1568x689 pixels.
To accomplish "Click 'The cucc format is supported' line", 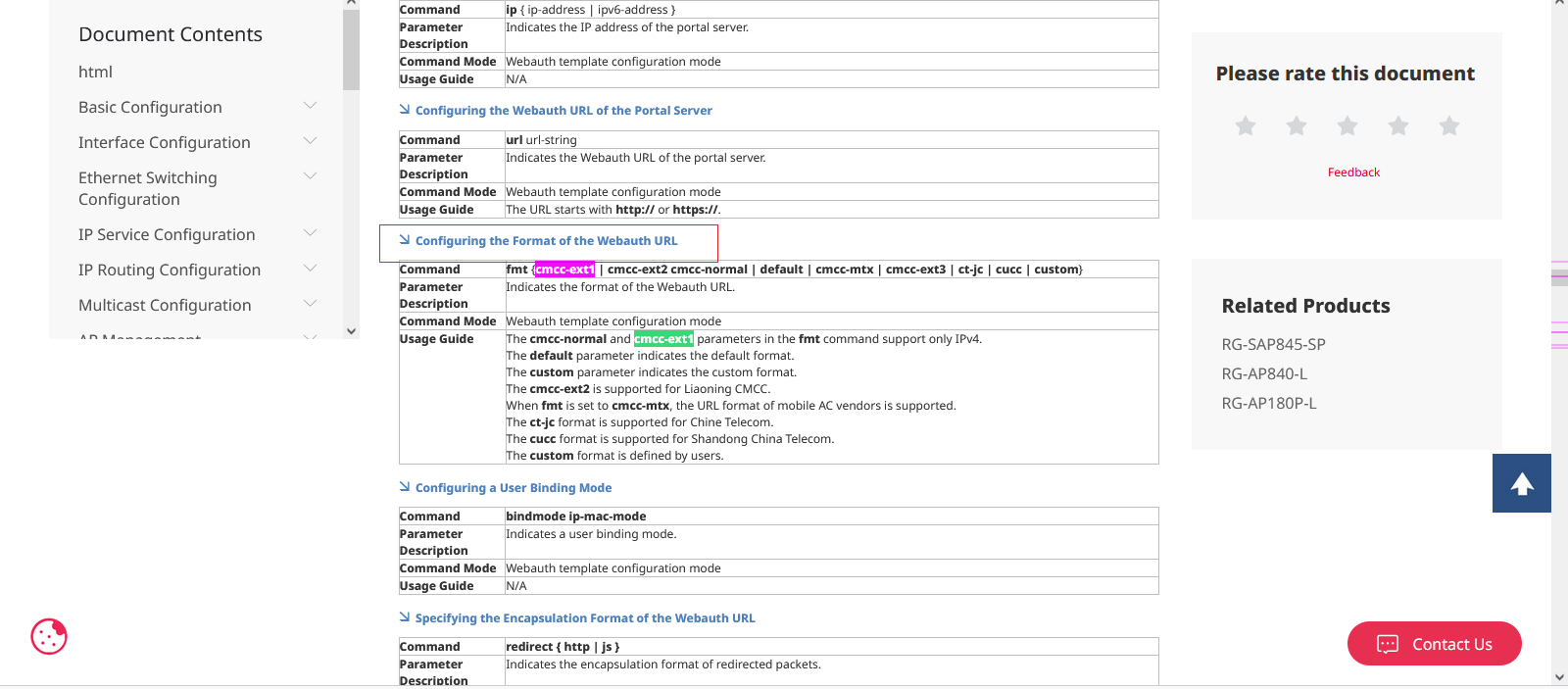I will pos(670,439).
